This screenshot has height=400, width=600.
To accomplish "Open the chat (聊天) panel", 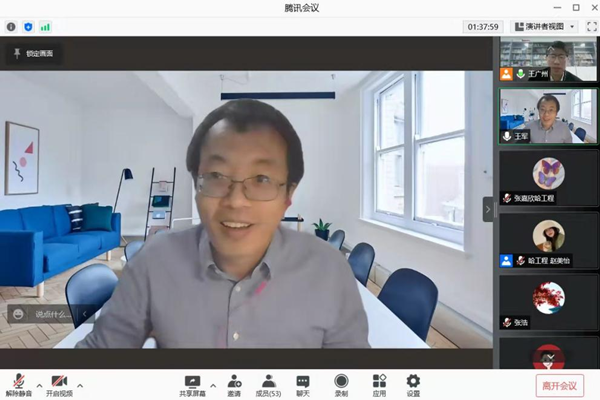I will click(x=303, y=384).
